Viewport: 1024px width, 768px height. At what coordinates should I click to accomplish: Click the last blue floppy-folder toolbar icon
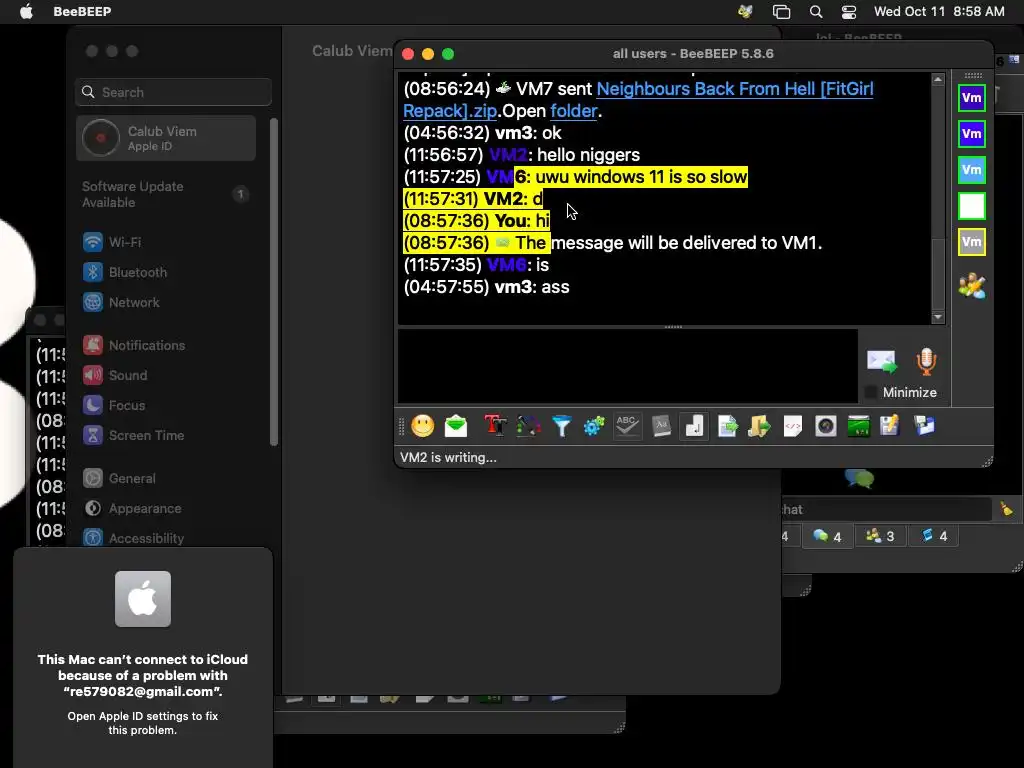924,426
